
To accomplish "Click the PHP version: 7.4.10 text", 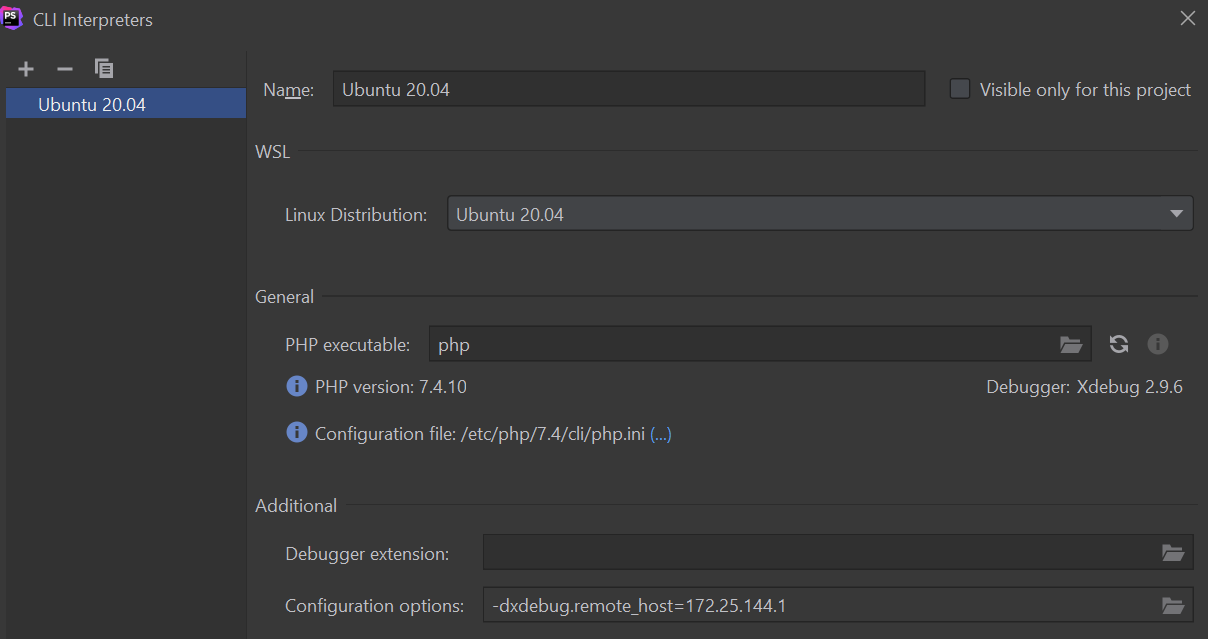I will [391, 387].
